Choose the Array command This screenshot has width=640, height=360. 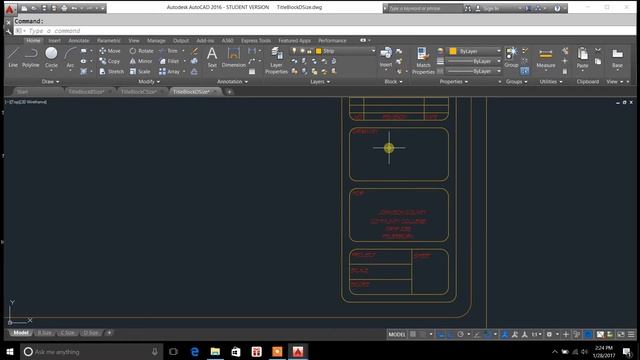[x=169, y=71]
